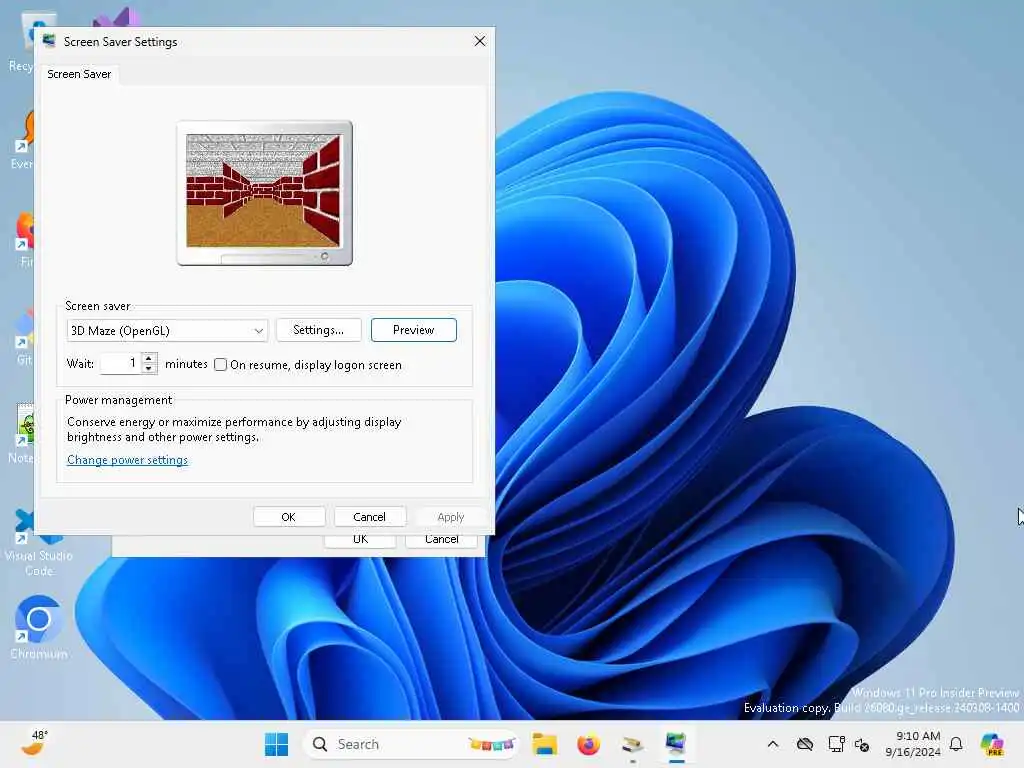Select the Firefox desktop shortcut
The width and height of the screenshot is (1024, 768).
tap(24, 239)
